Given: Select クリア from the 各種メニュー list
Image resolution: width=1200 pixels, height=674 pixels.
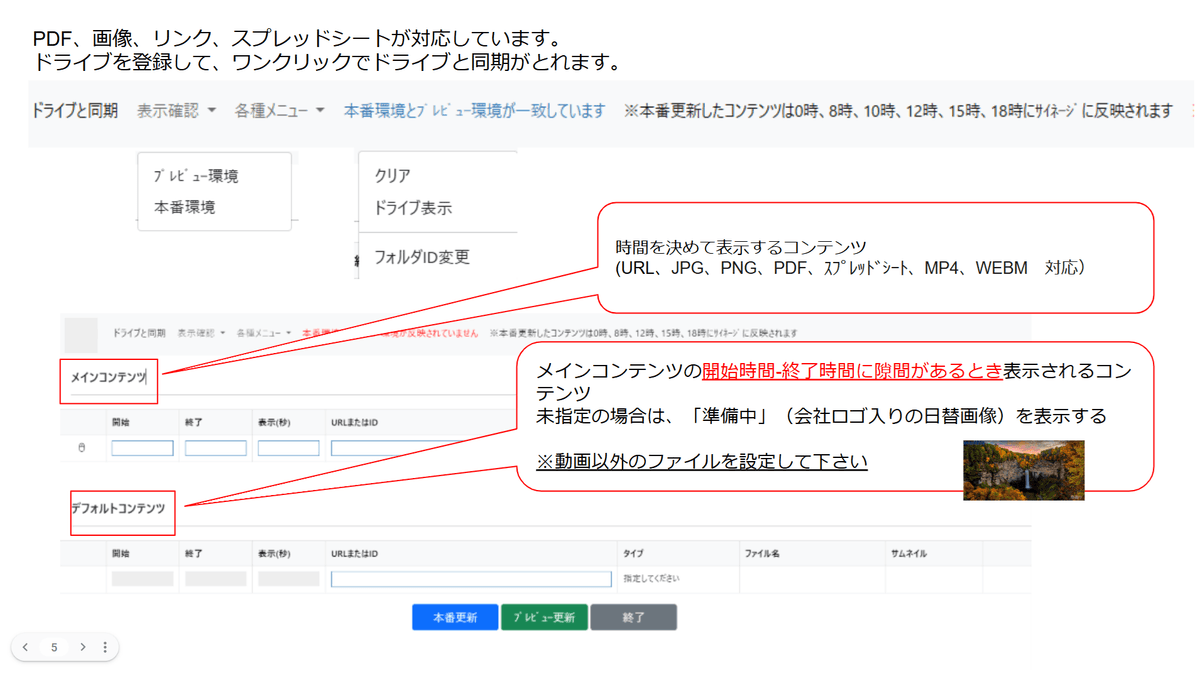Looking at the screenshot, I should click(392, 176).
